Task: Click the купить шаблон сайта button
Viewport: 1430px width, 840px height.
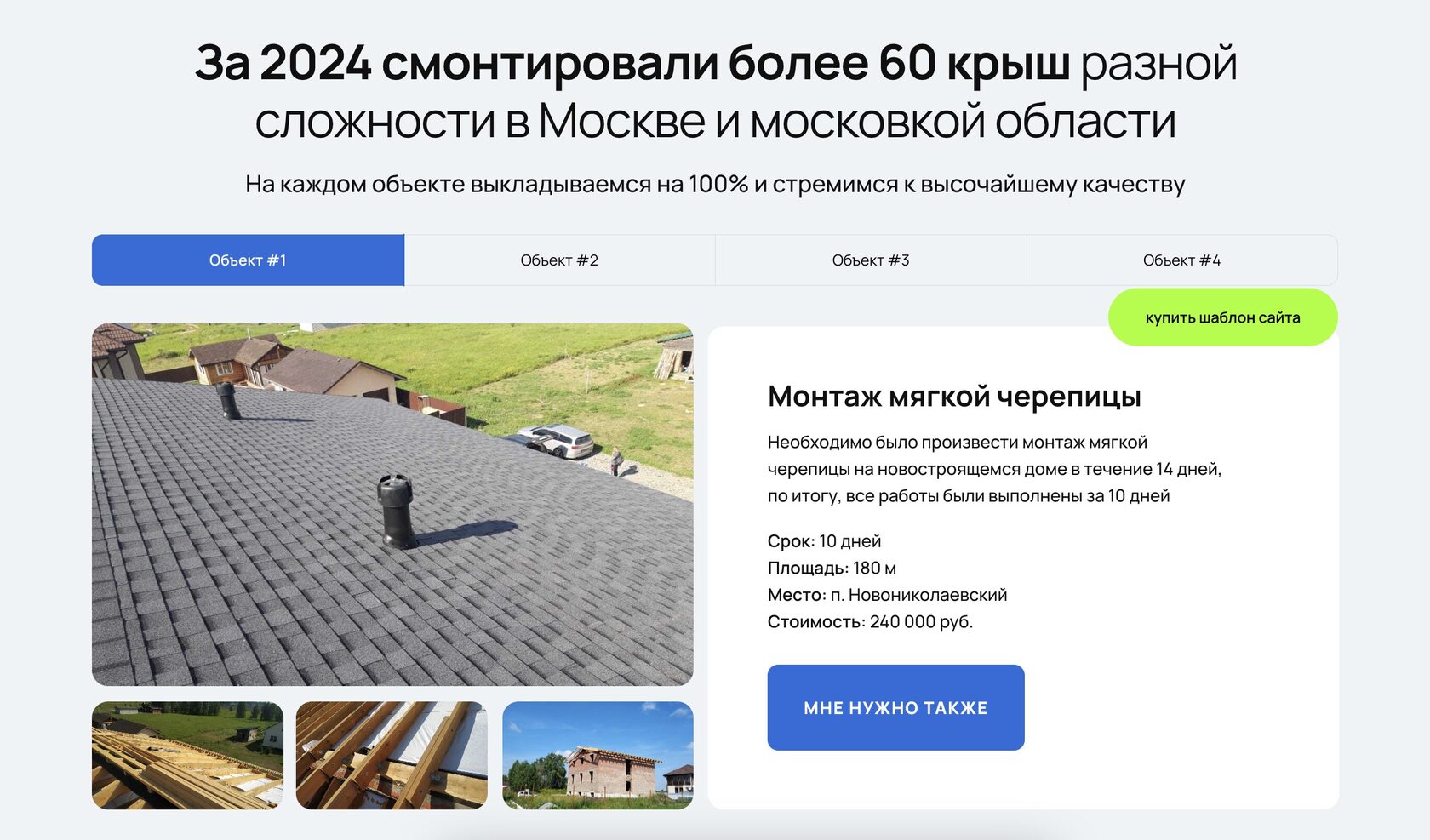Action: [1222, 317]
